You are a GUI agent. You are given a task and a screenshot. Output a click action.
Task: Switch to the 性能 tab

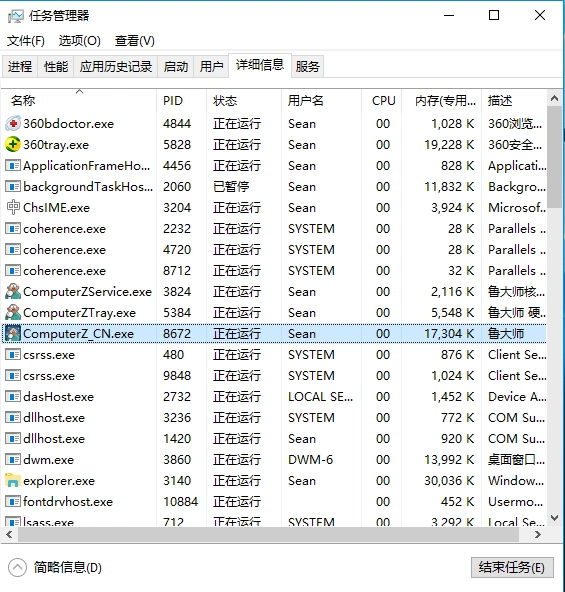tap(56, 66)
